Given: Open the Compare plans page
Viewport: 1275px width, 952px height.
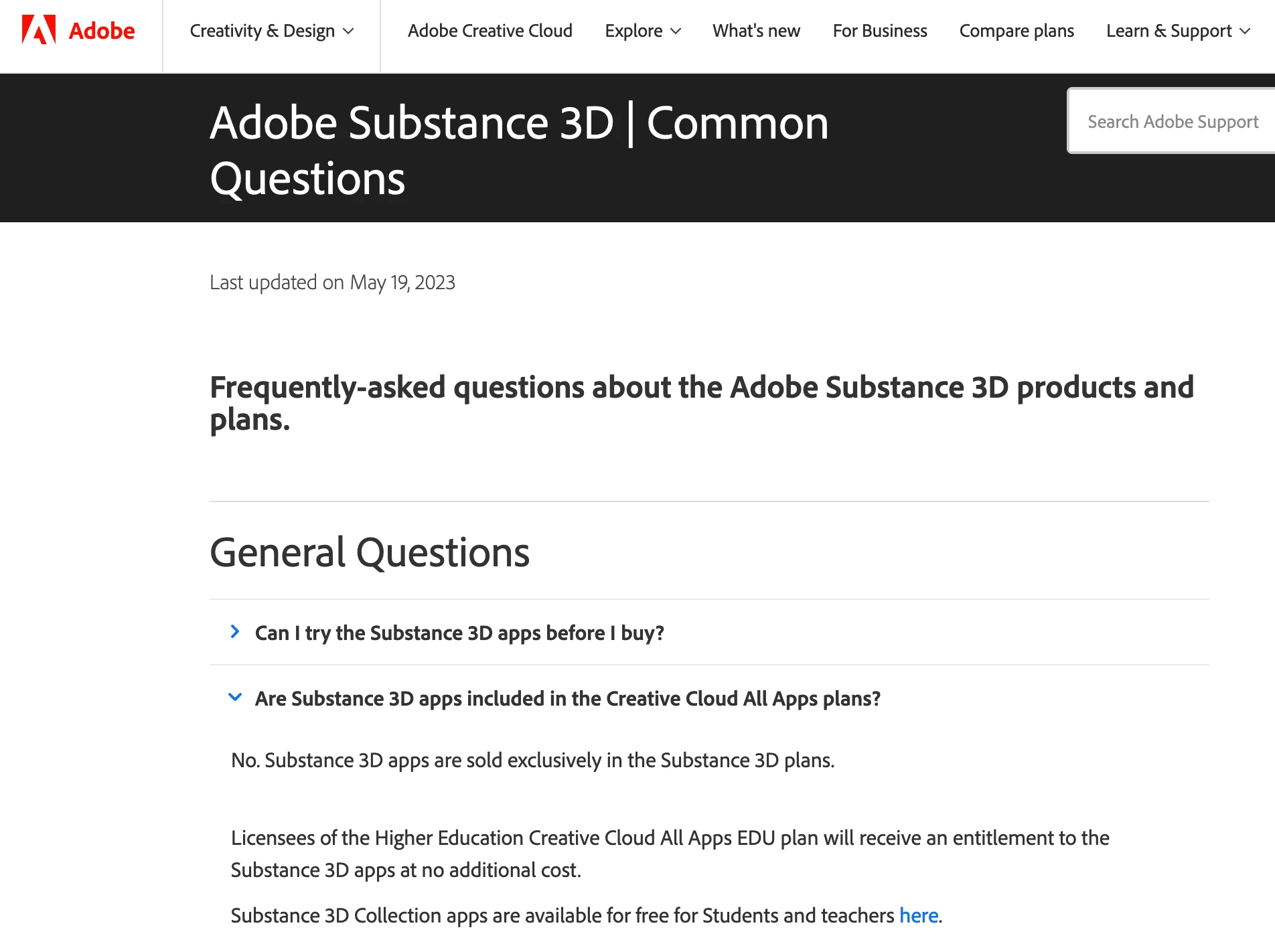Looking at the screenshot, I should click(1016, 31).
